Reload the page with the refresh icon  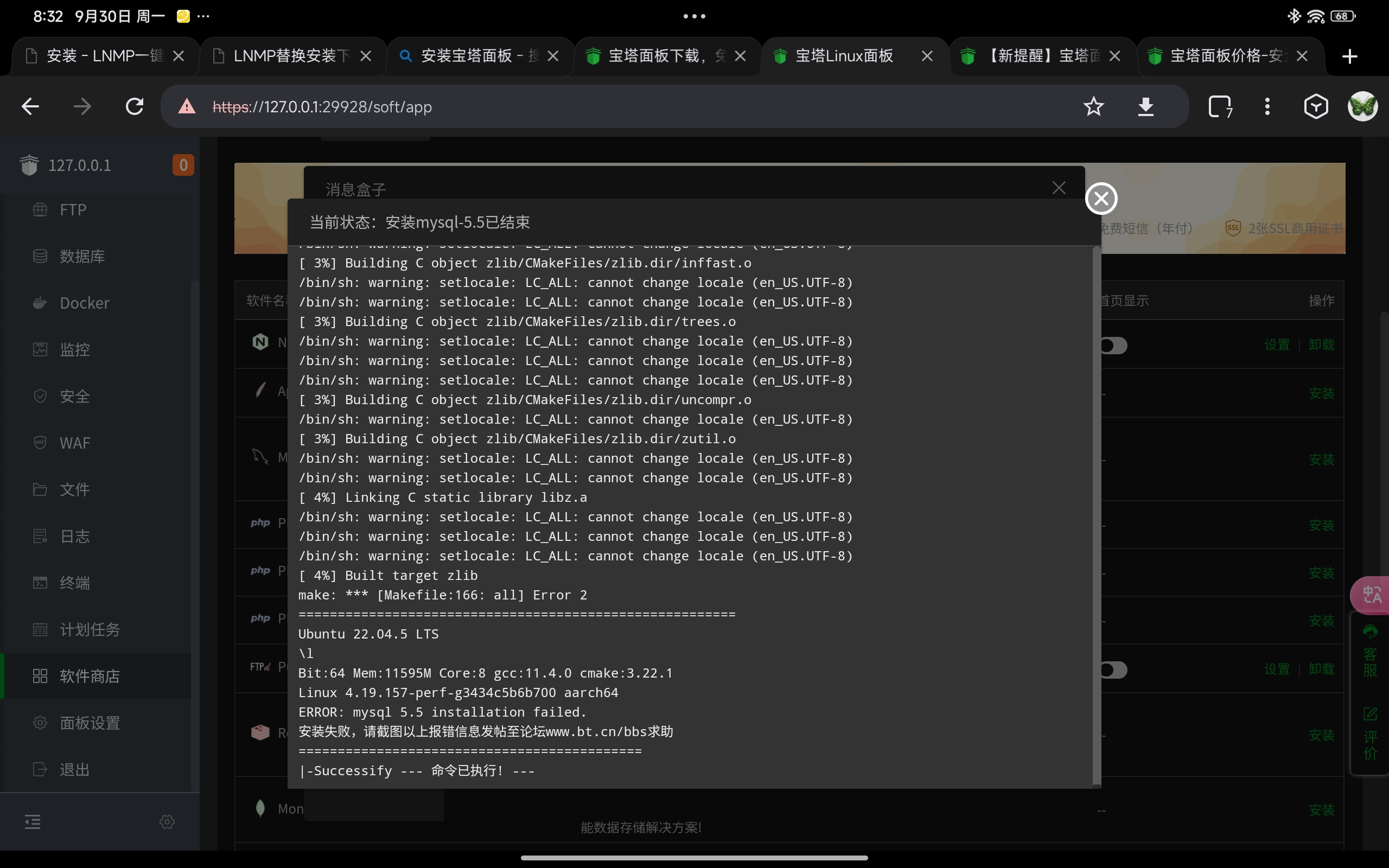135,106
